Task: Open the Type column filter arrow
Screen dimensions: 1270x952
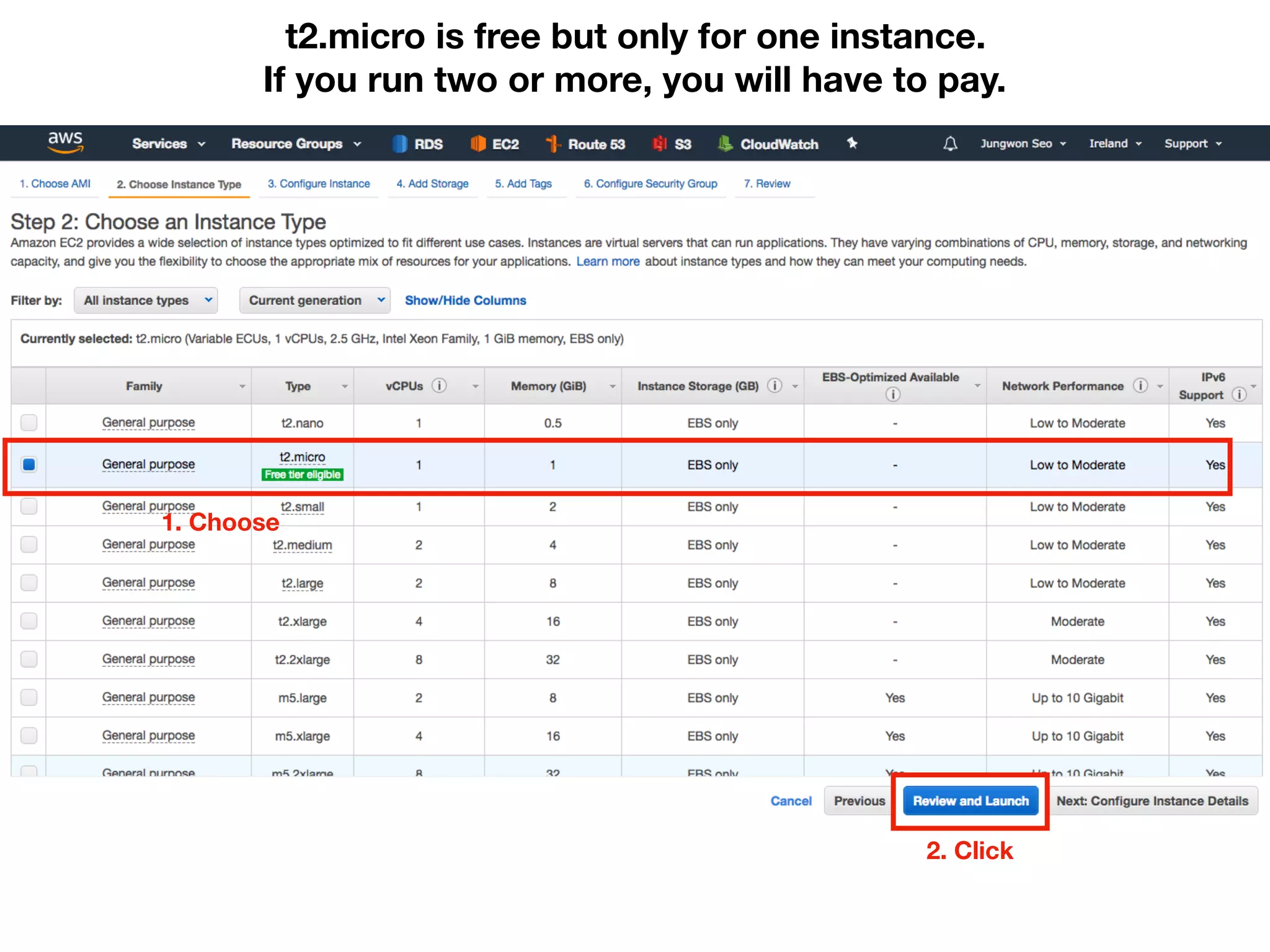Action: [345, 386]
